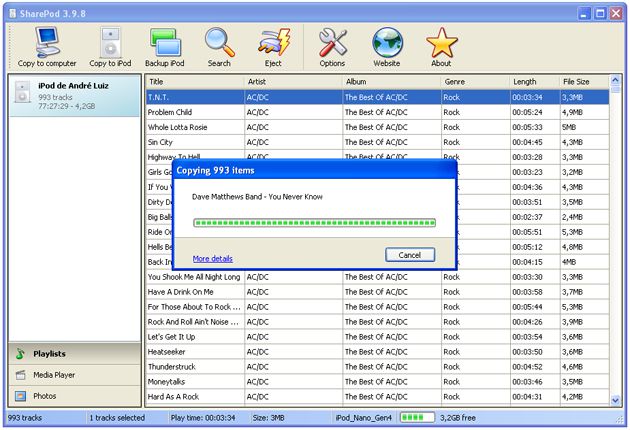Click the Copy to computer toolbar icon
Viewport: 630px width, 430px height.
(x=47, y=47)
